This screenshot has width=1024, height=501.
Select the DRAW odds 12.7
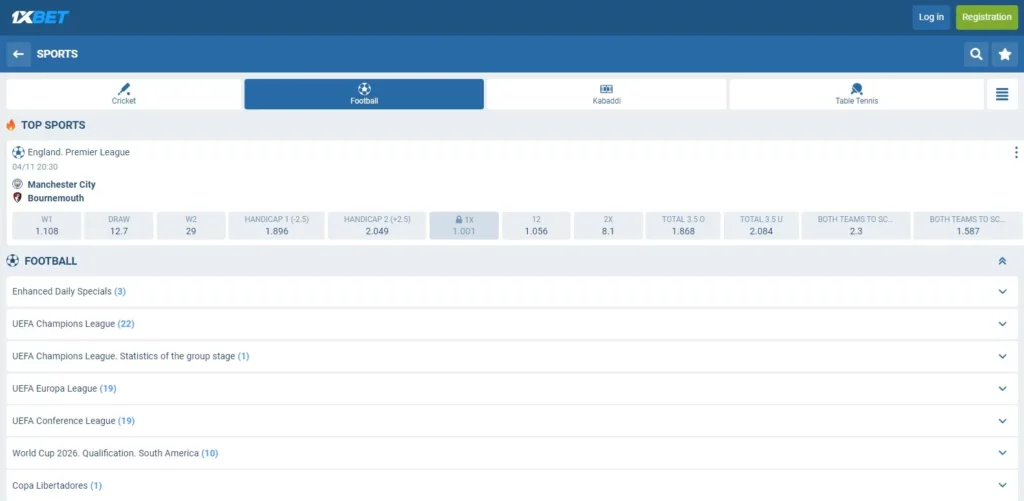(x=119, y=225)
